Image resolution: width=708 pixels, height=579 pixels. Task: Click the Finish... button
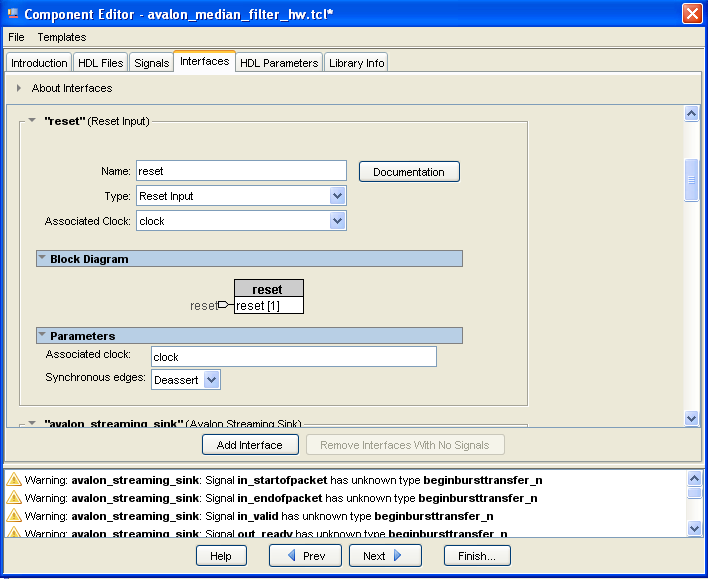tap(477, 556)
